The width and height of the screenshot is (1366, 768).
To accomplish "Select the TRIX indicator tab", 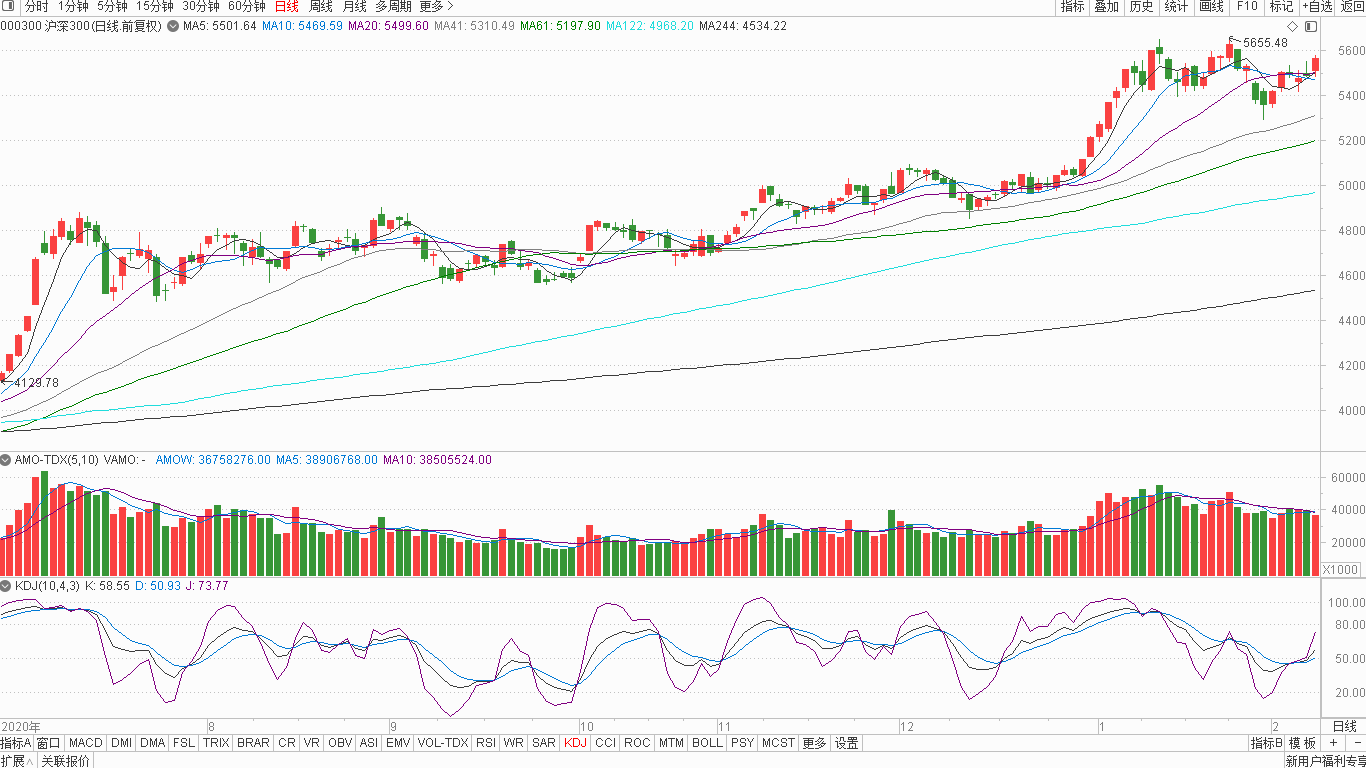I will coord(216,743).
